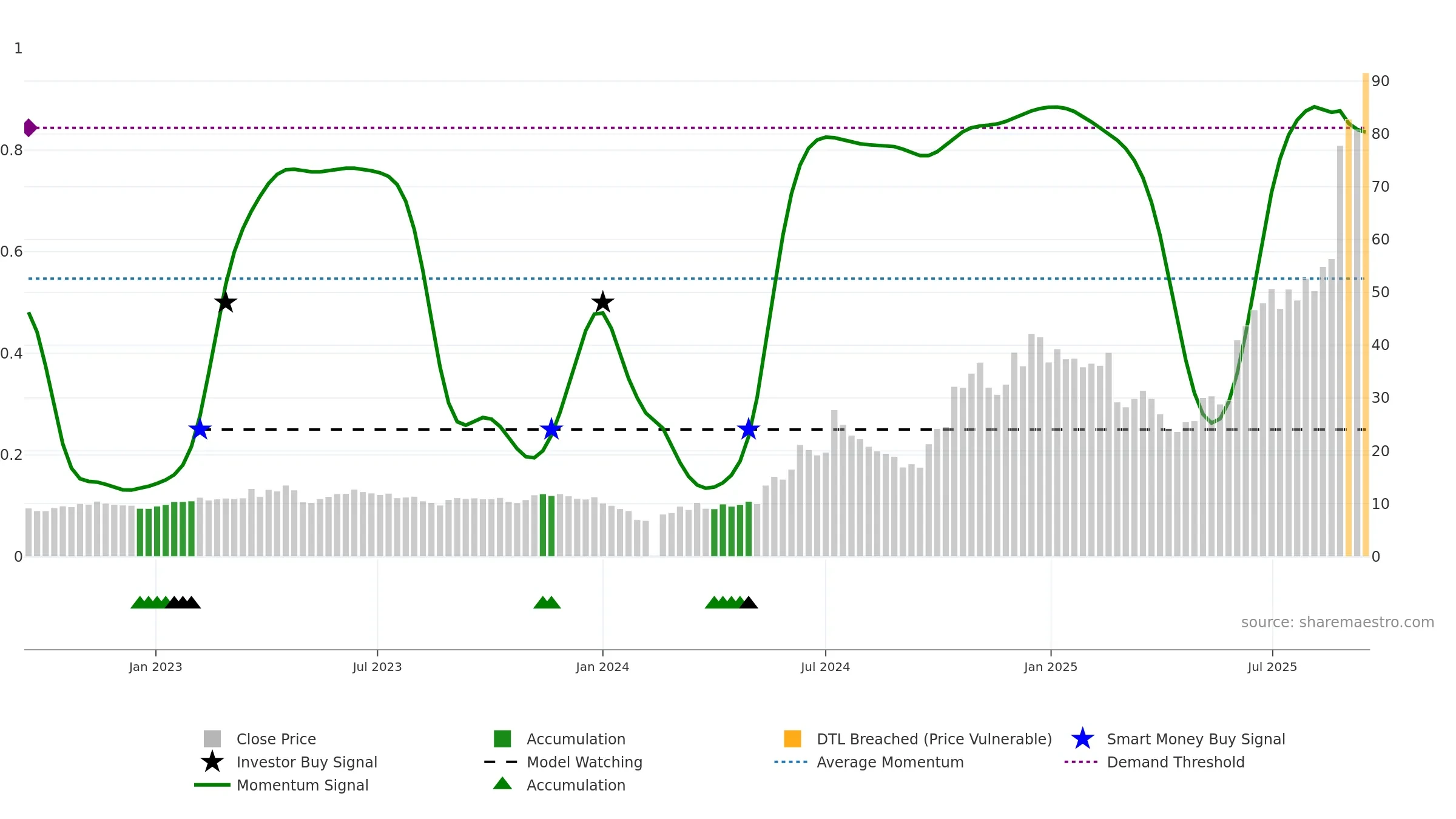Viewport: 1456px width, 819px height.
Task: Click the source: sharemaestro.com text
Action: (x=1338, y=622)
